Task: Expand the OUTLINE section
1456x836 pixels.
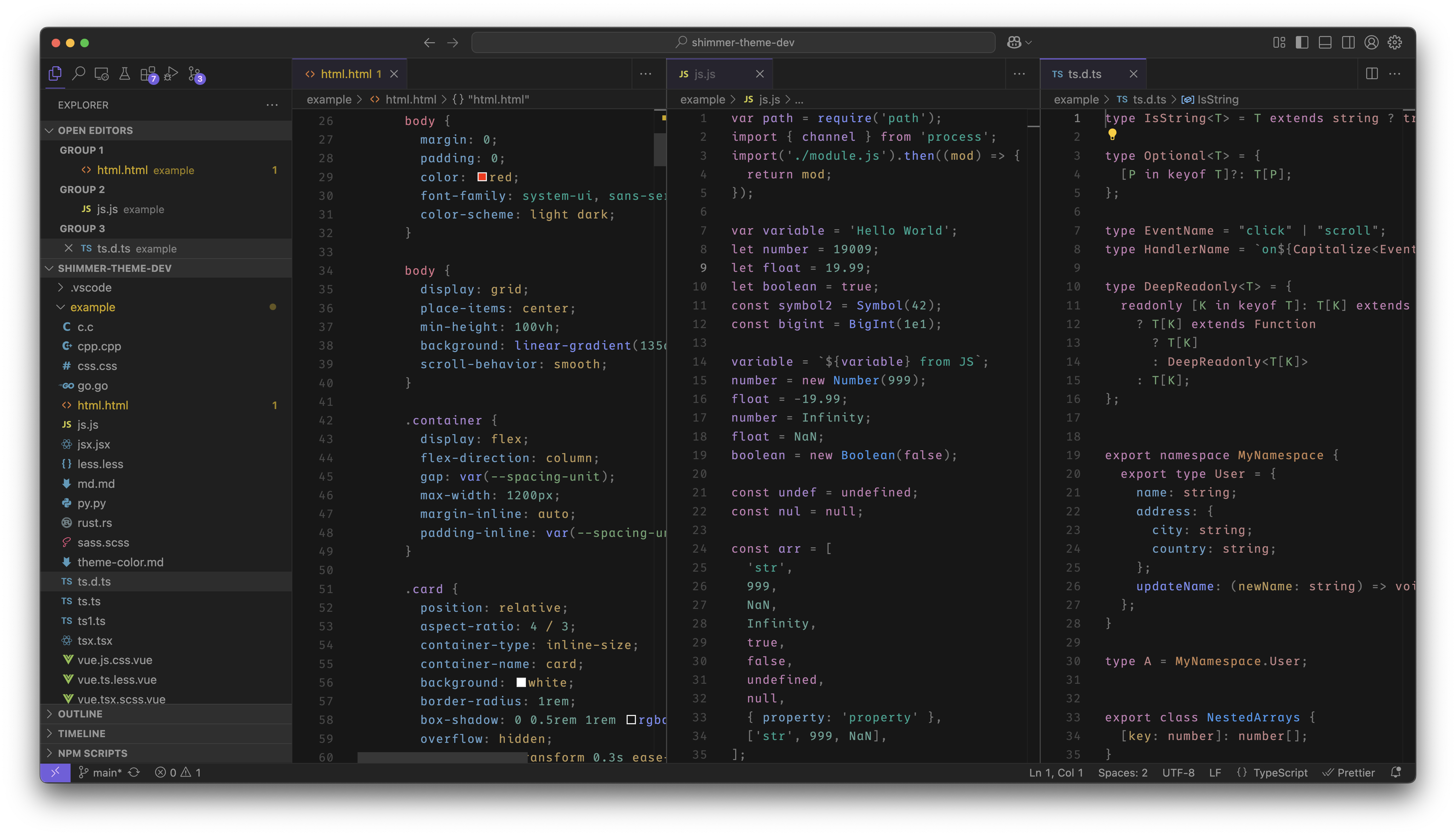Action: [80, 714]
